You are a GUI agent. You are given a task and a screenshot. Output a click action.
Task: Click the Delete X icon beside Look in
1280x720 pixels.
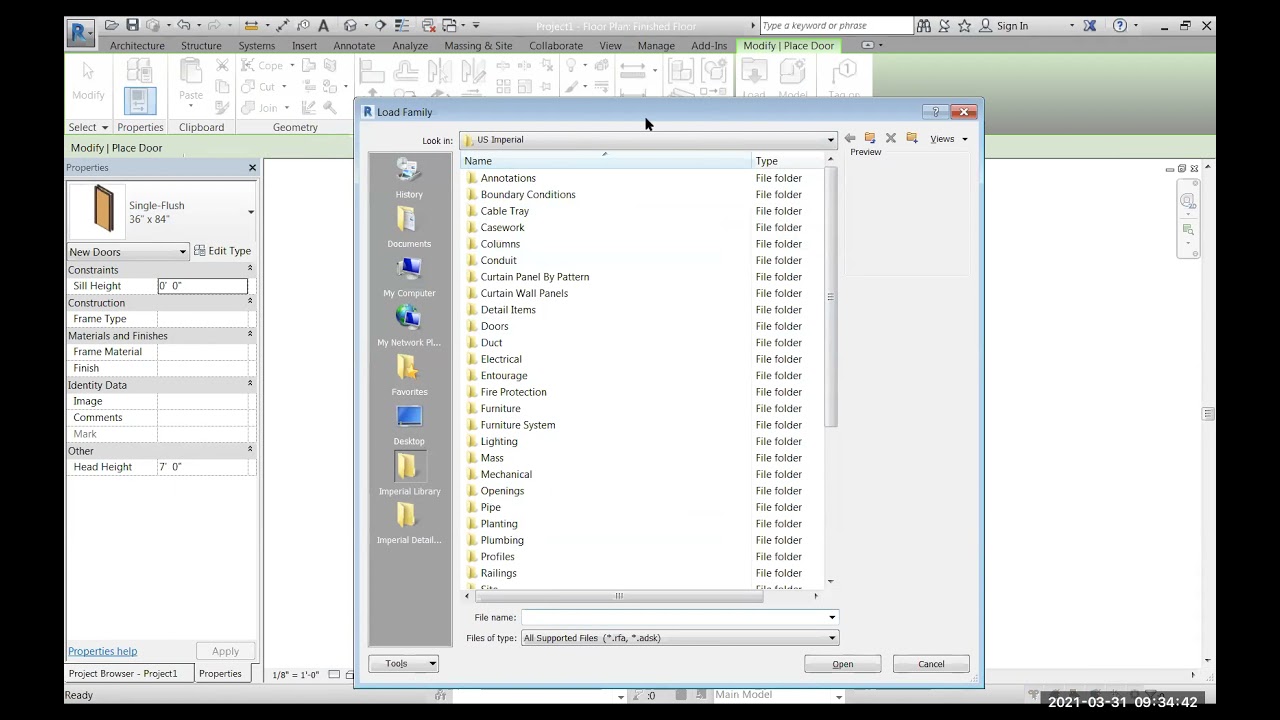click(x=891, y=139)
